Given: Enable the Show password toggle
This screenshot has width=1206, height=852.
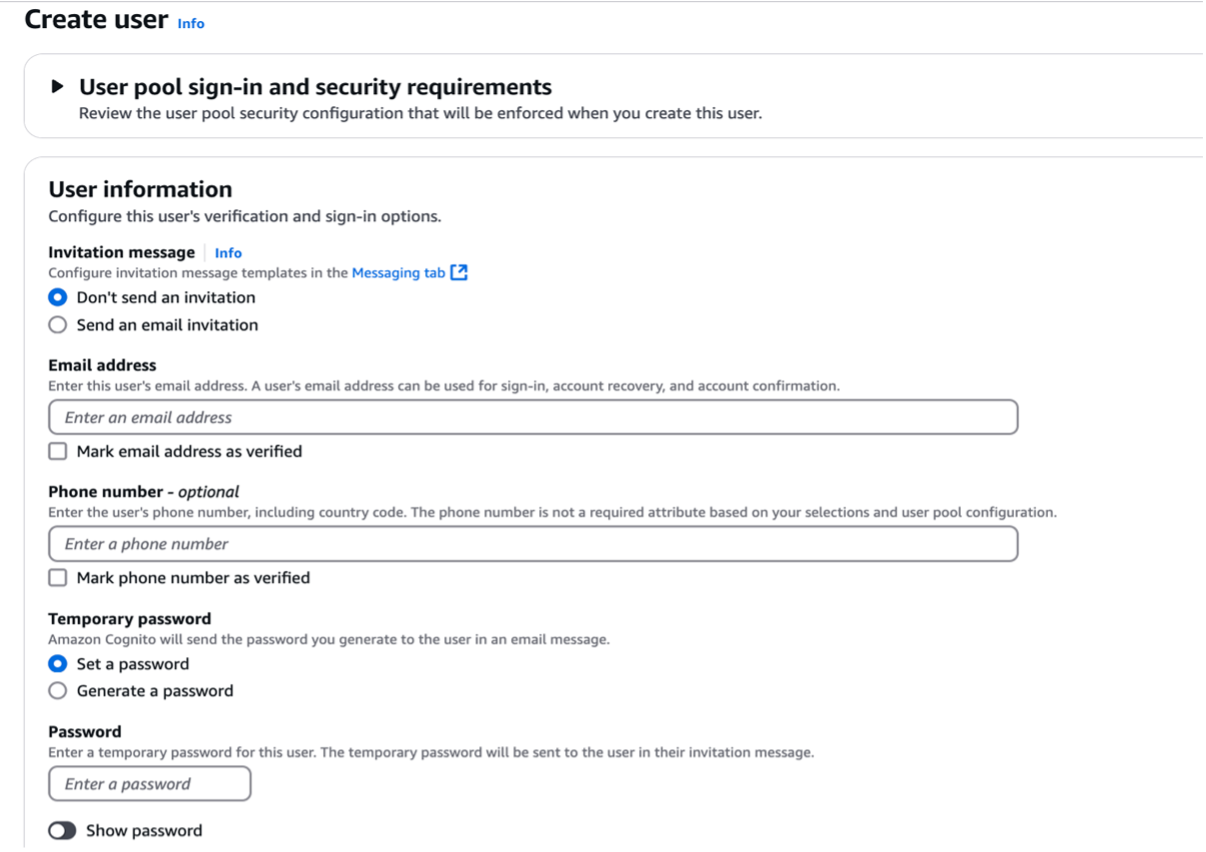Looking at the screenshot, I should [63, 829].
